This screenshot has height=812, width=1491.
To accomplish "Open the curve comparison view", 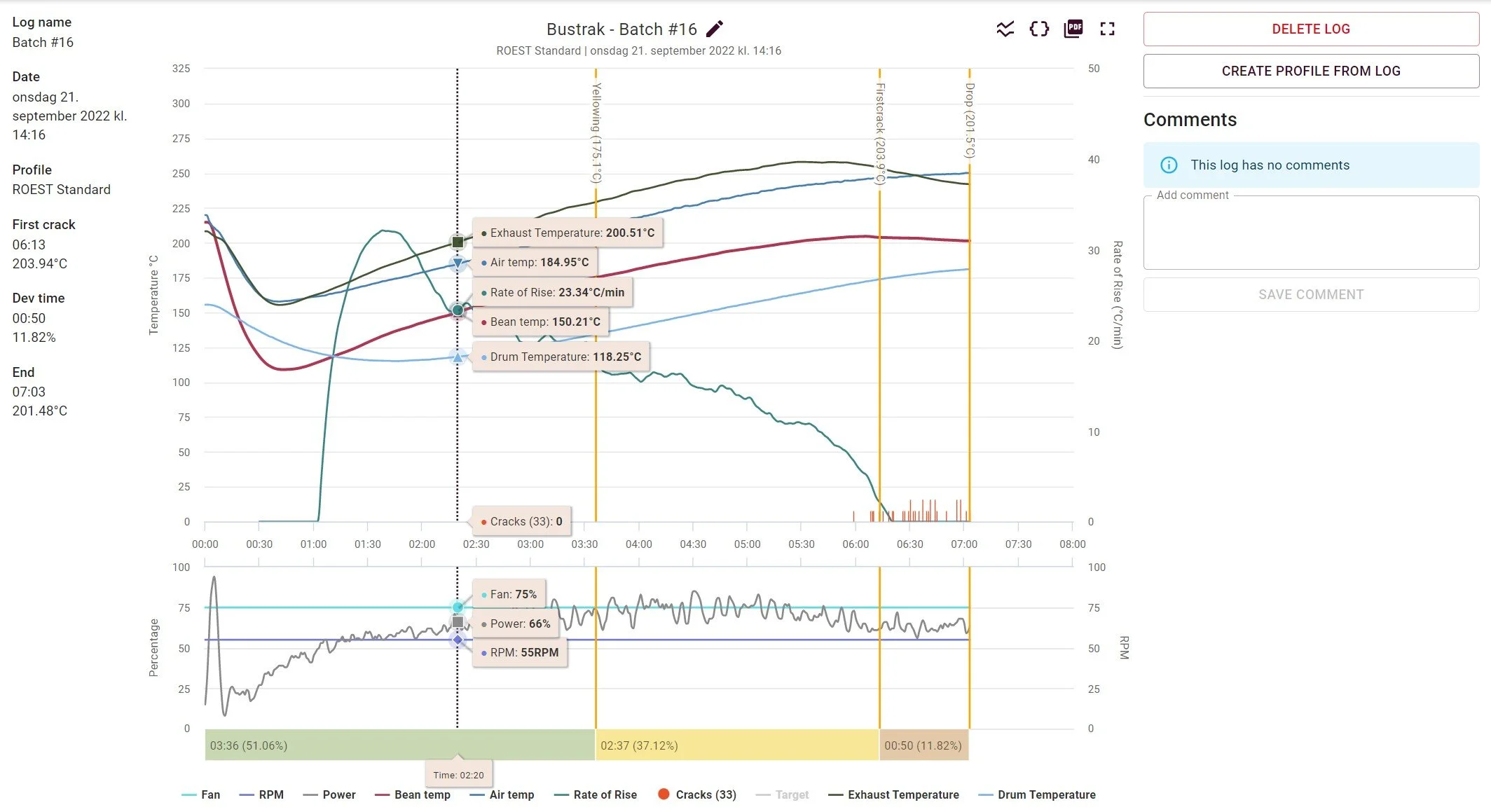I will (1005, 29).
